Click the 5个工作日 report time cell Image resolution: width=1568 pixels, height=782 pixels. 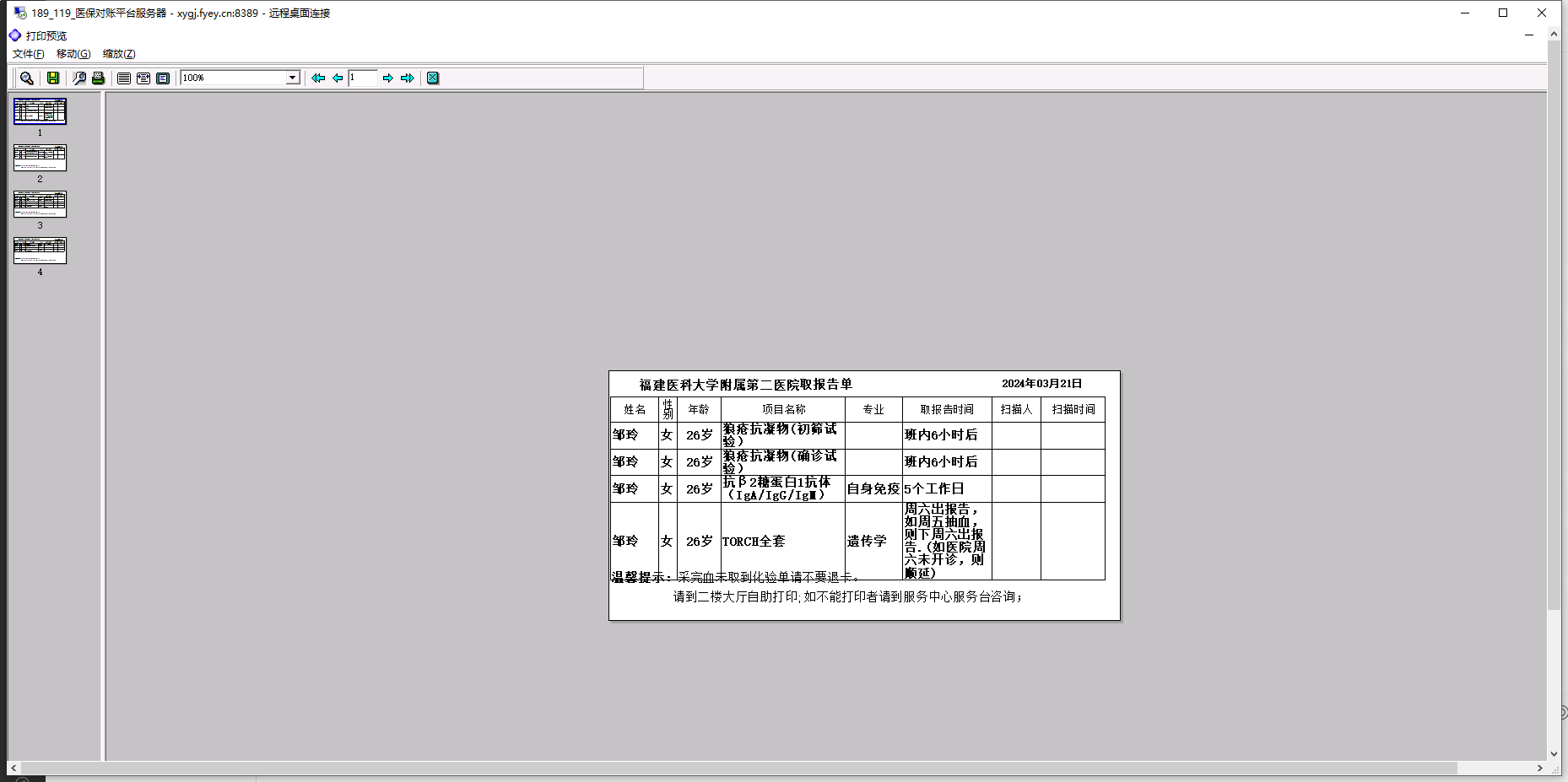pos(947,489)
